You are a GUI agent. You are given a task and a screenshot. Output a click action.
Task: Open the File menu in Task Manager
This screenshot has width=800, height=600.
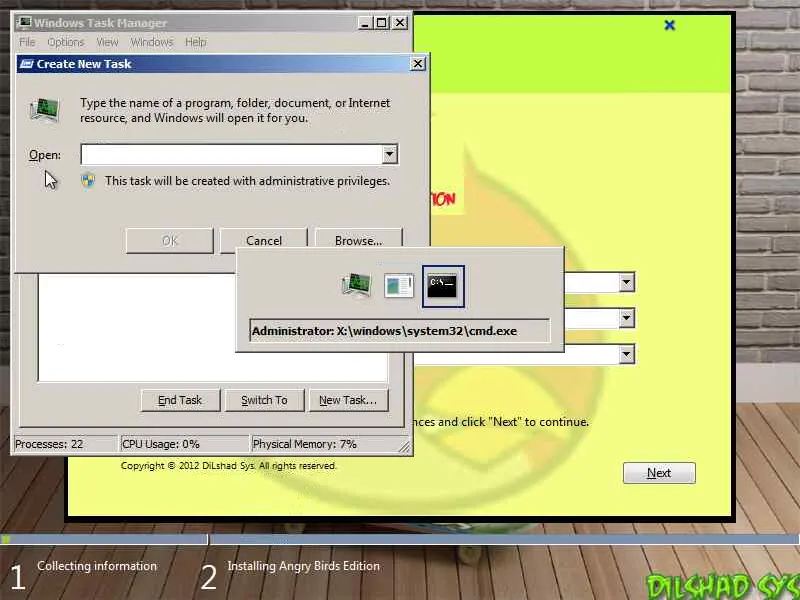[27, 42]
